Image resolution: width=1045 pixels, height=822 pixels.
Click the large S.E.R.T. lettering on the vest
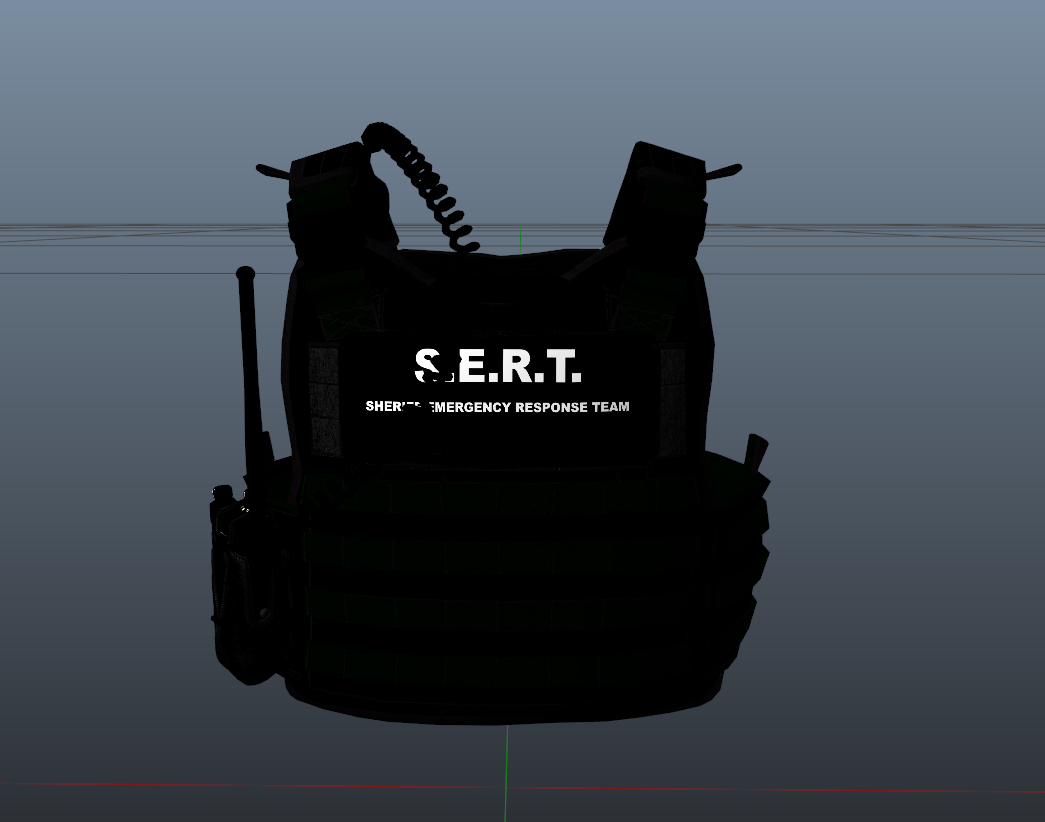point(498,367)
